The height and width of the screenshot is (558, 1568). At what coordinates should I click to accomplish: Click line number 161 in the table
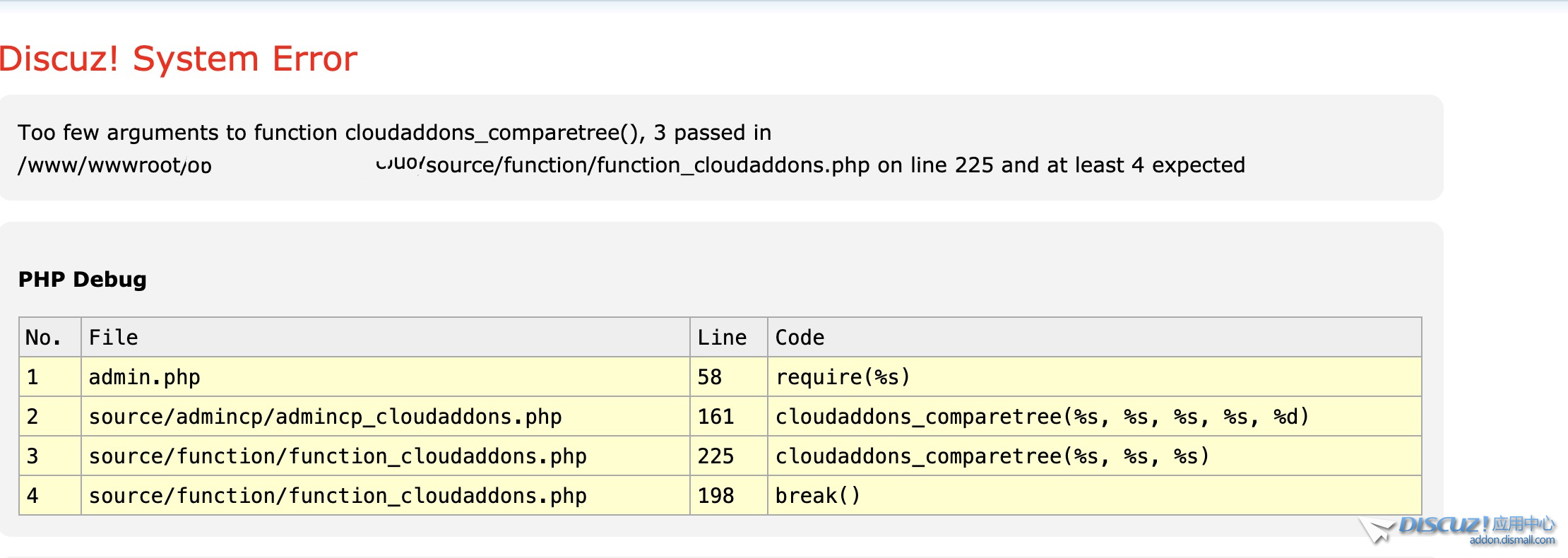point(715,417)
